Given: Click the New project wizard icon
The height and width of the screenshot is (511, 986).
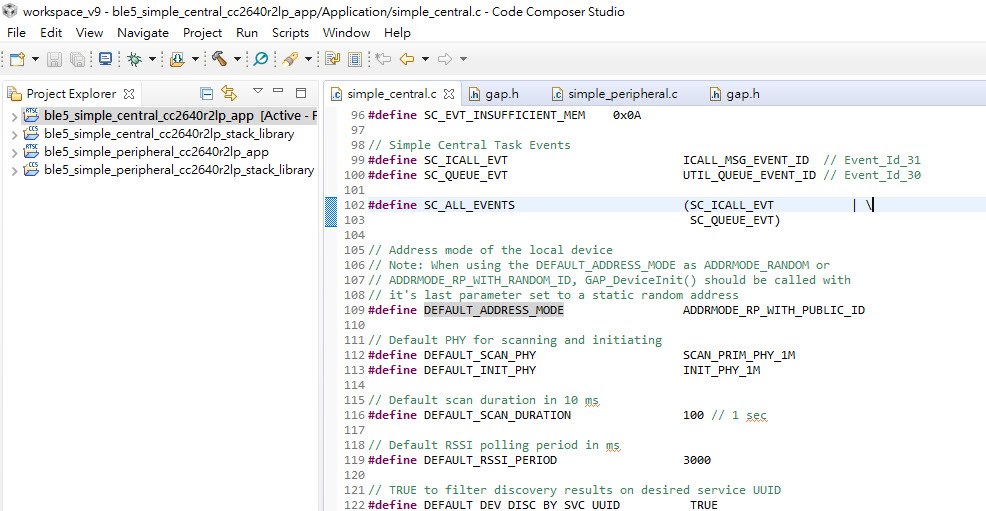Looking at the screenshot, I should click(18, 59).
